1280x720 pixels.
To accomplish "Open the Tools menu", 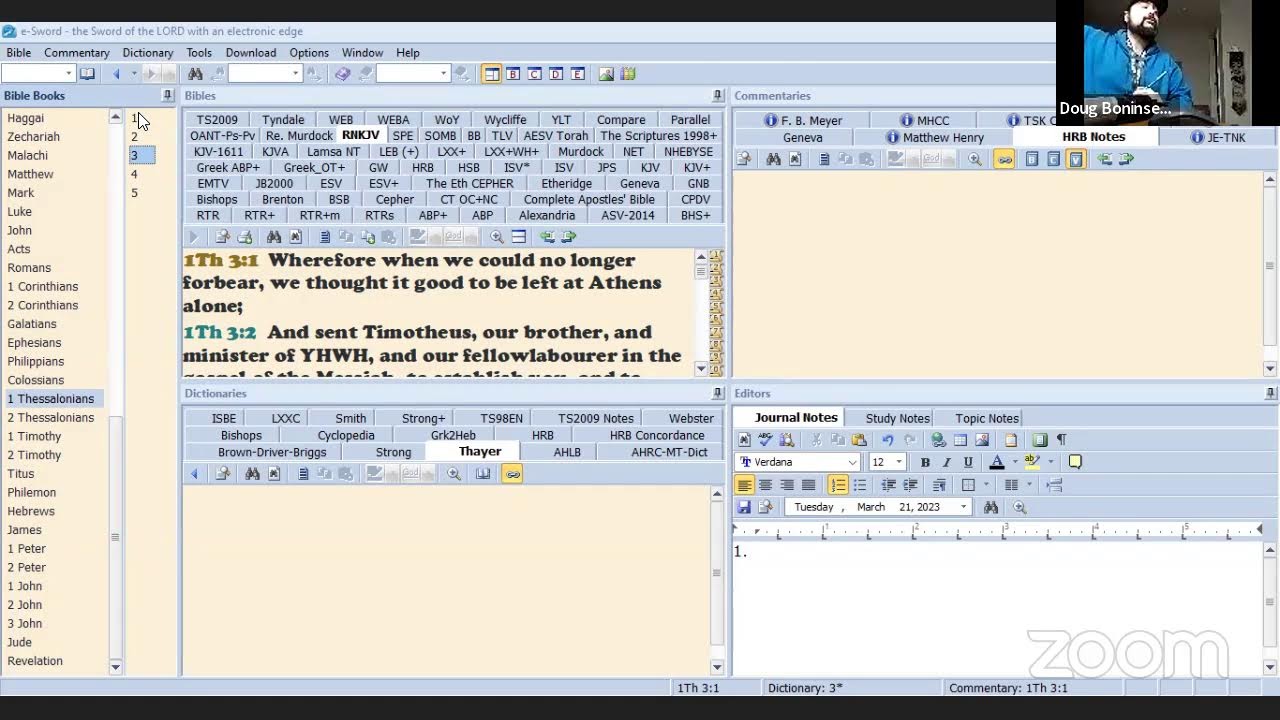I will coord(199,53).
